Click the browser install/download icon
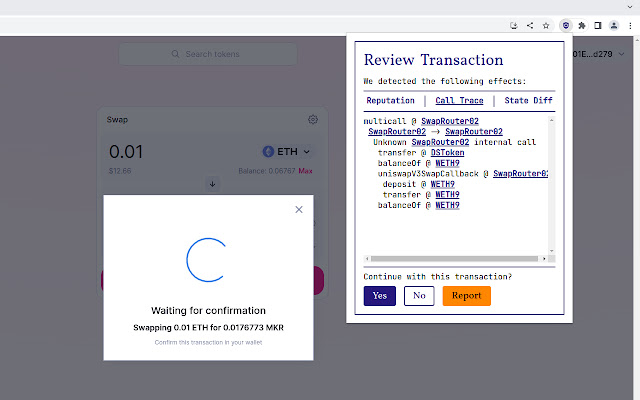640x400 pixels. click(x=513, y=26)
